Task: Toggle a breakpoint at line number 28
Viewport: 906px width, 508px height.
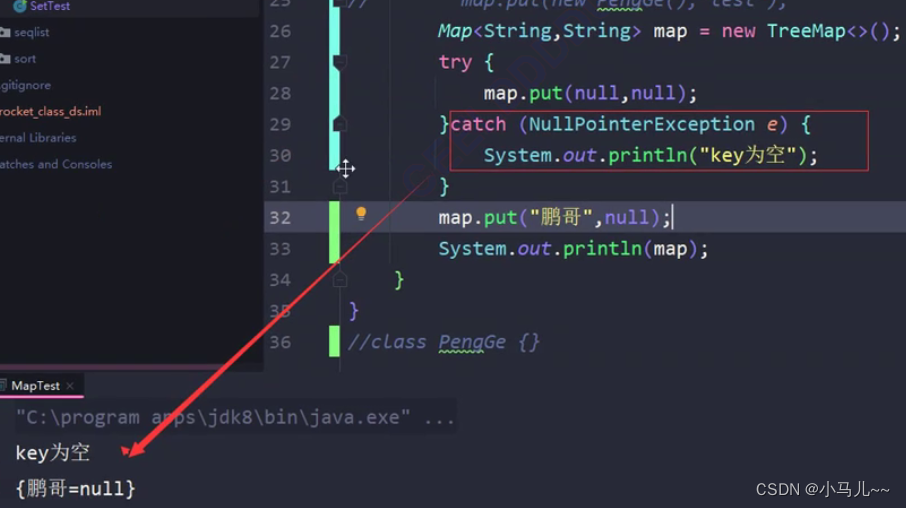Action: click(280, 93)
